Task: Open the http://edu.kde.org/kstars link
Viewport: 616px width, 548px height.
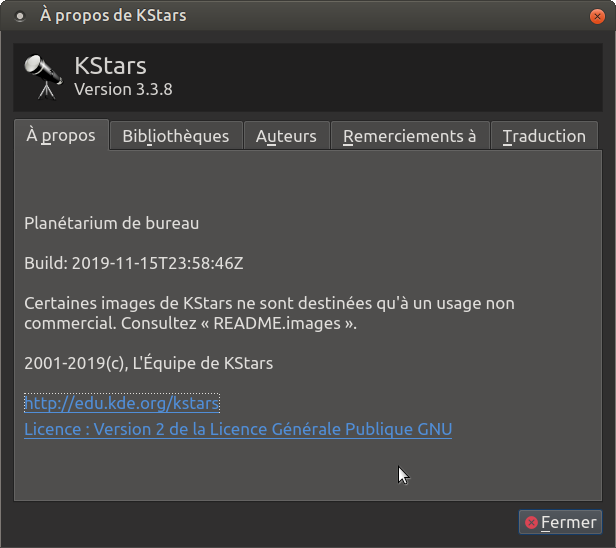Action: (x=122, y=403)
